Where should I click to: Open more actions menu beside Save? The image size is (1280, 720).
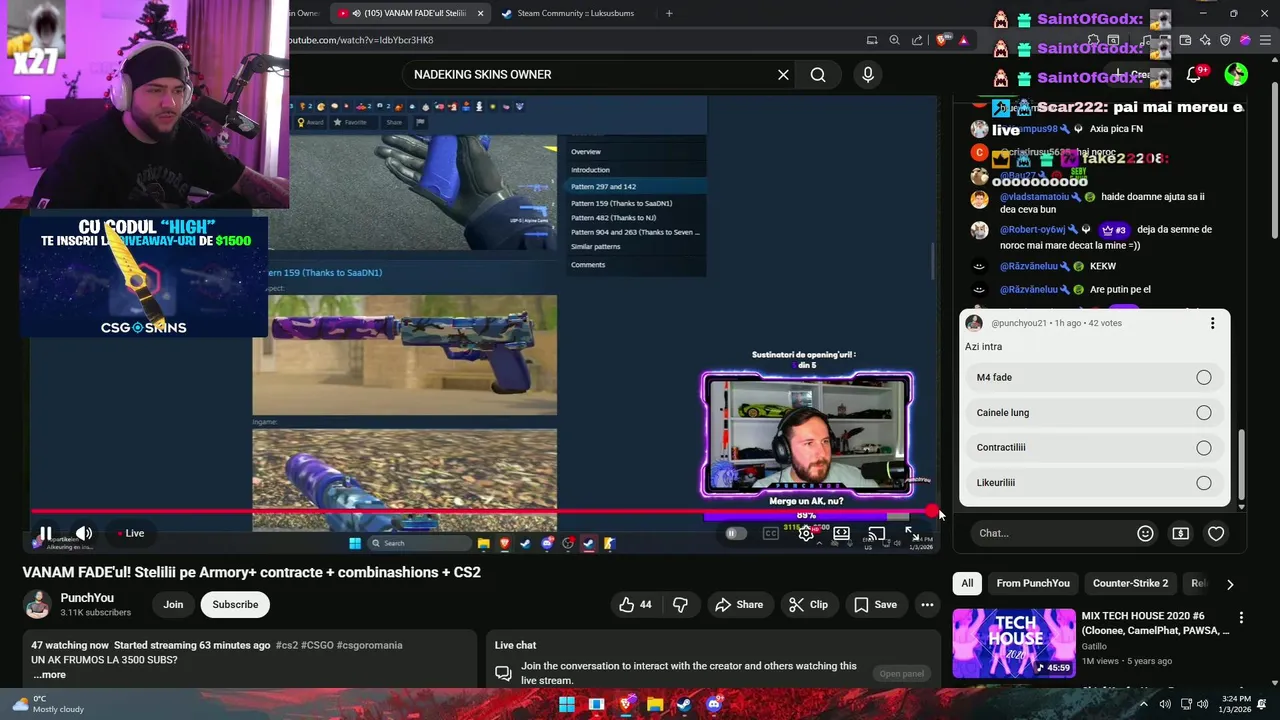(927, 604)
